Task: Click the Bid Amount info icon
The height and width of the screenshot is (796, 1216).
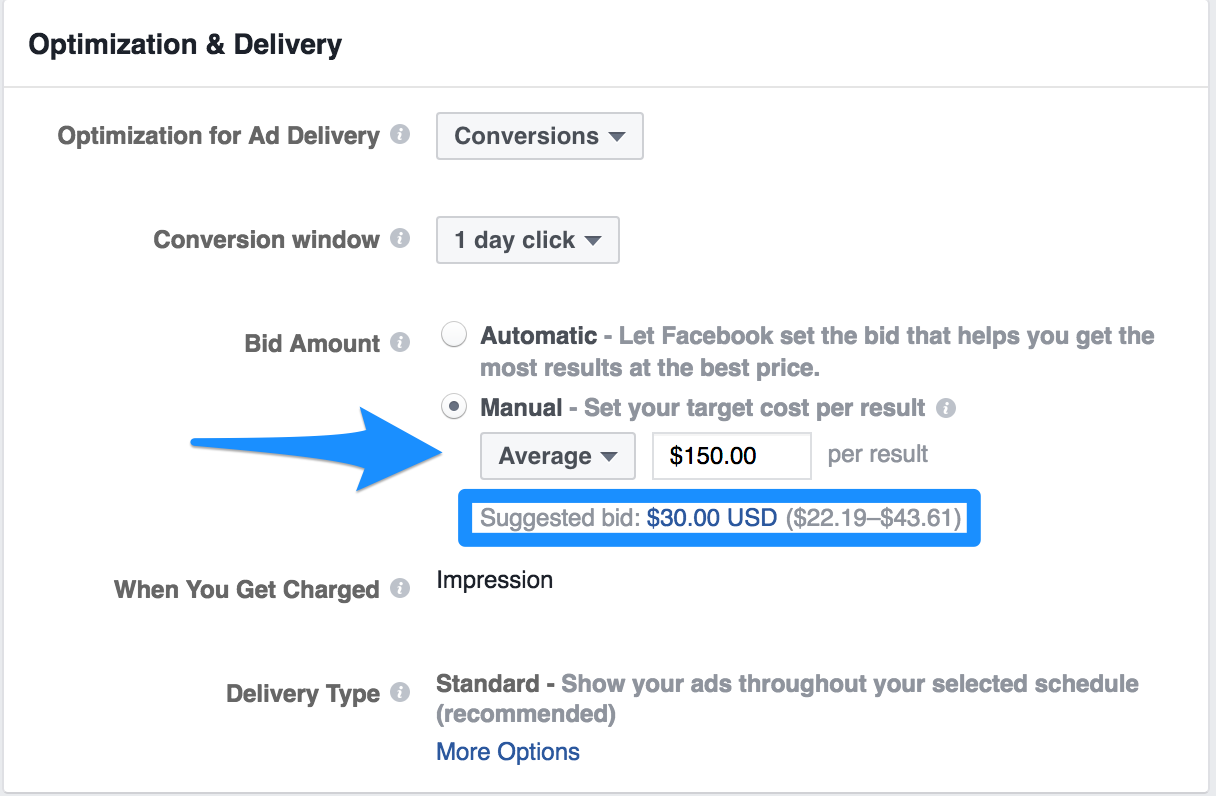Action: tap(400, 343)
